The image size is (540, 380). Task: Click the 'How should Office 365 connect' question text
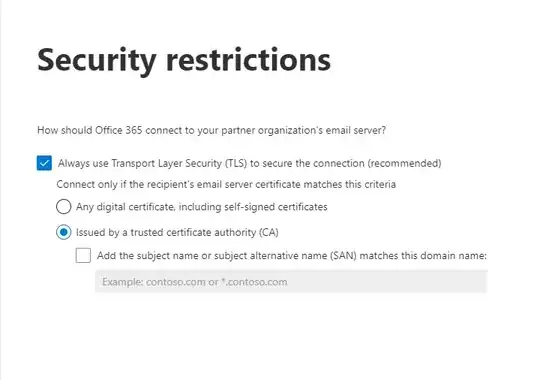211,130
